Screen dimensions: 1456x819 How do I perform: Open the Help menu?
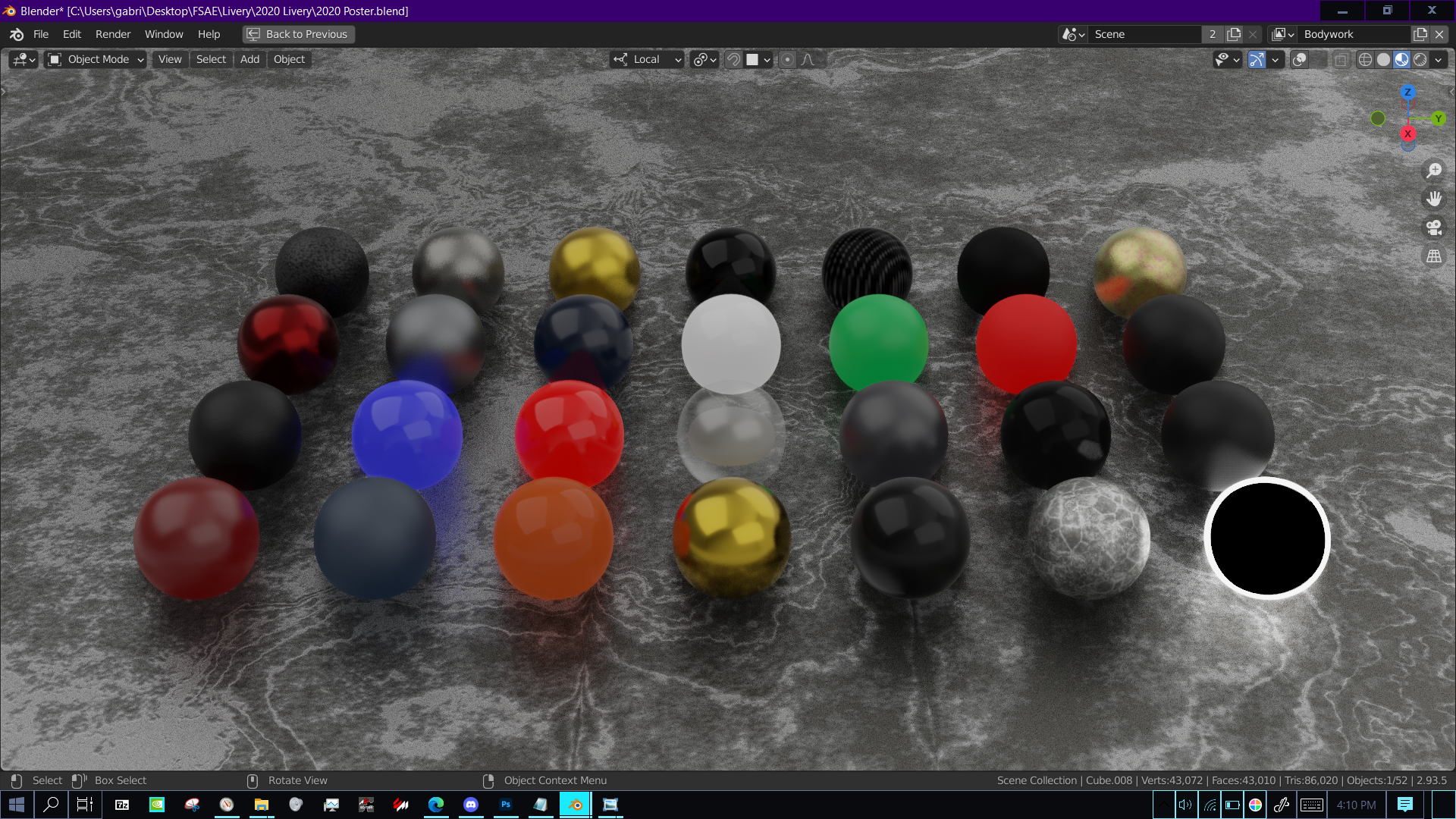(x=209, y=34)
